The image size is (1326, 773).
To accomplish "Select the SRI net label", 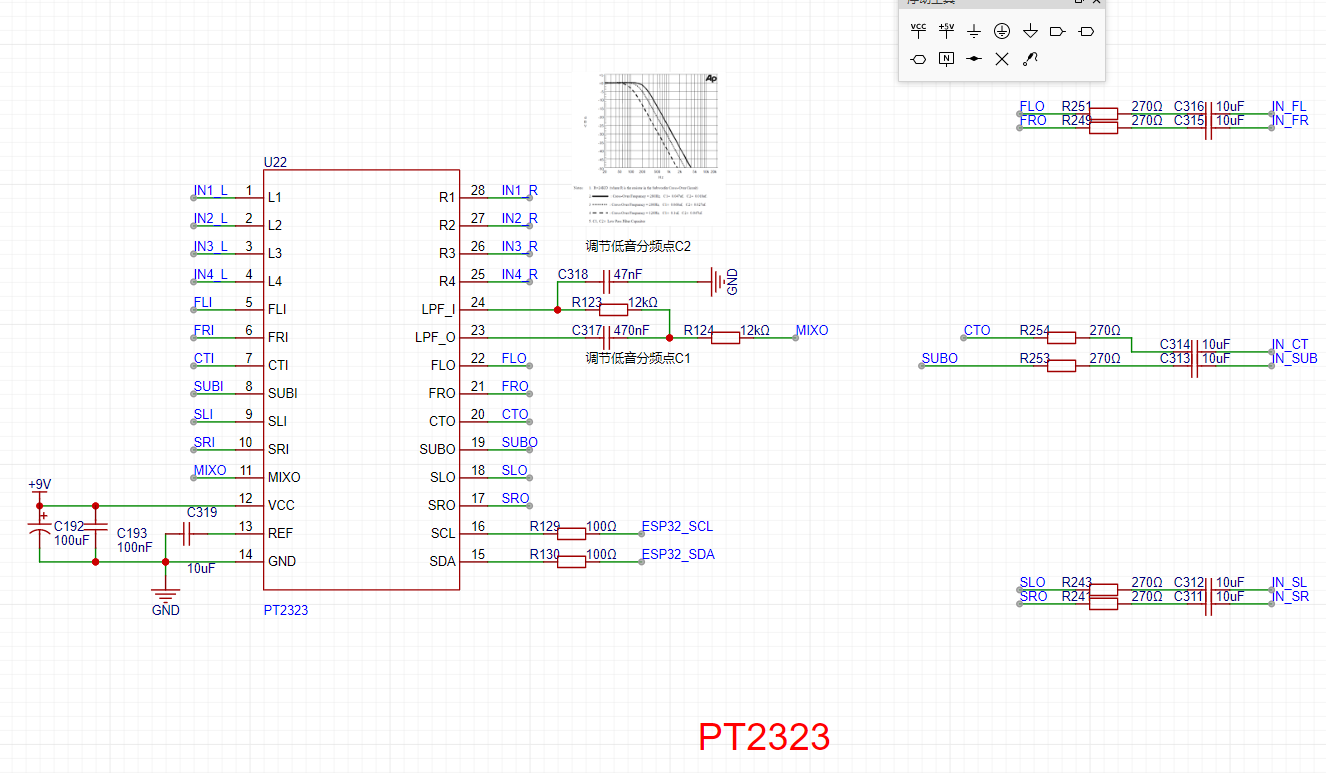I will point(204,442).
